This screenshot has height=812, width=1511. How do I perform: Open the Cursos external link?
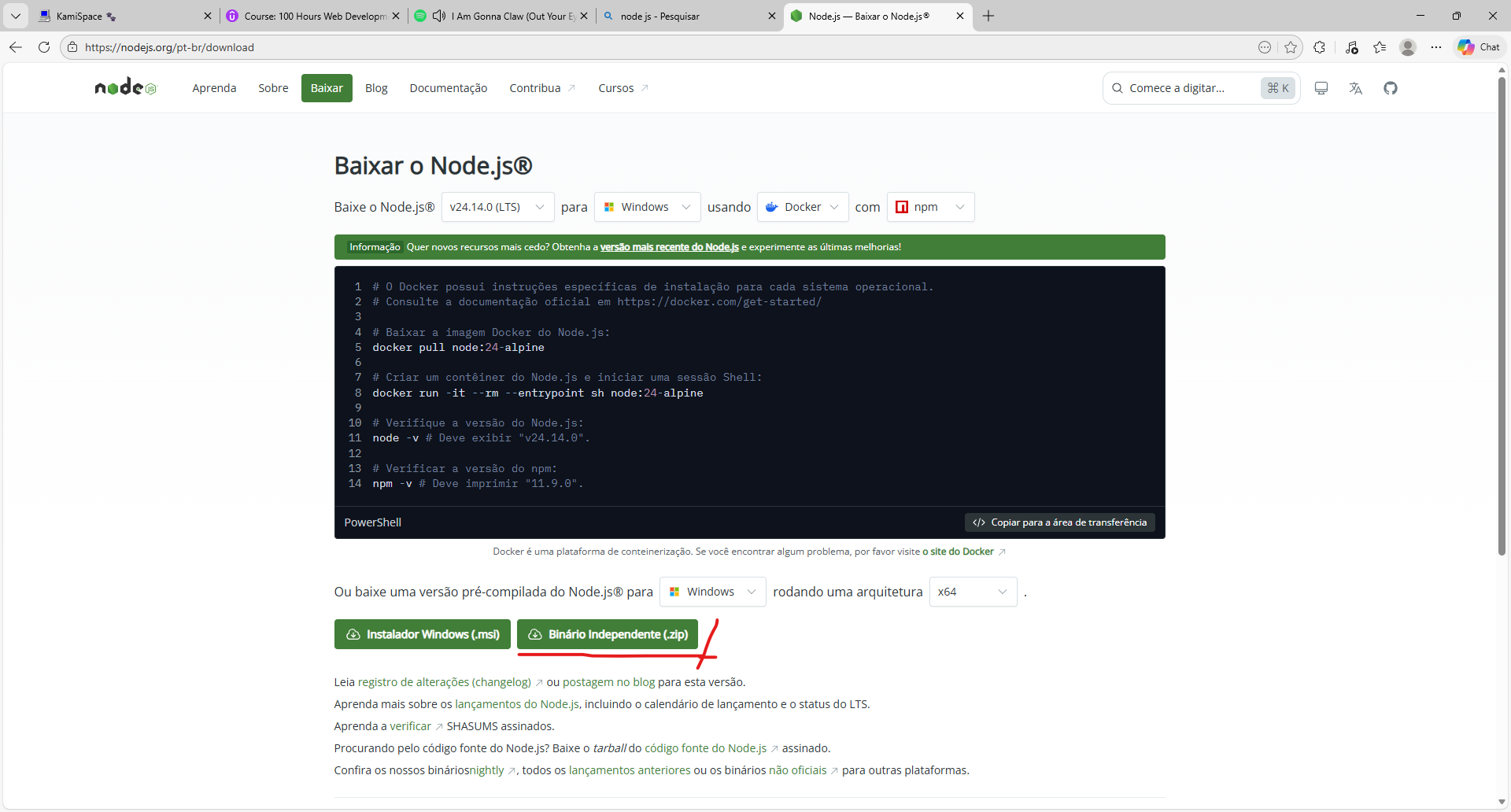[623, 88]
